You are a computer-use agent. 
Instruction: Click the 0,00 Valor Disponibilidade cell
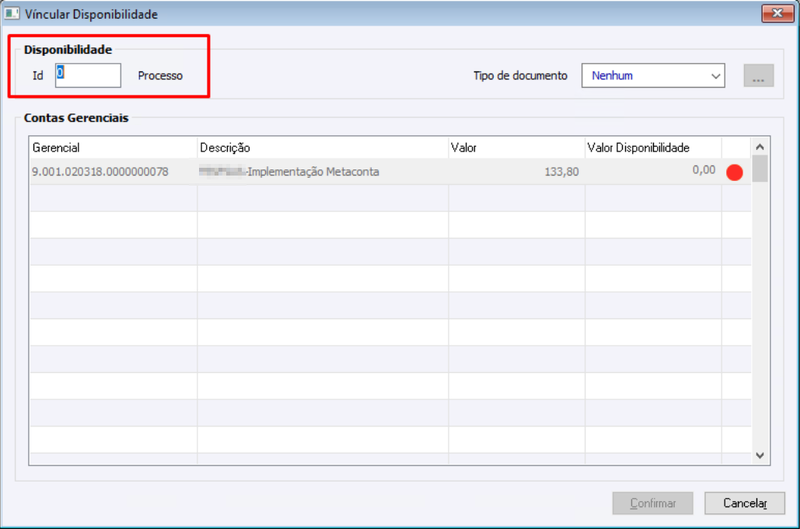(653, 170)
